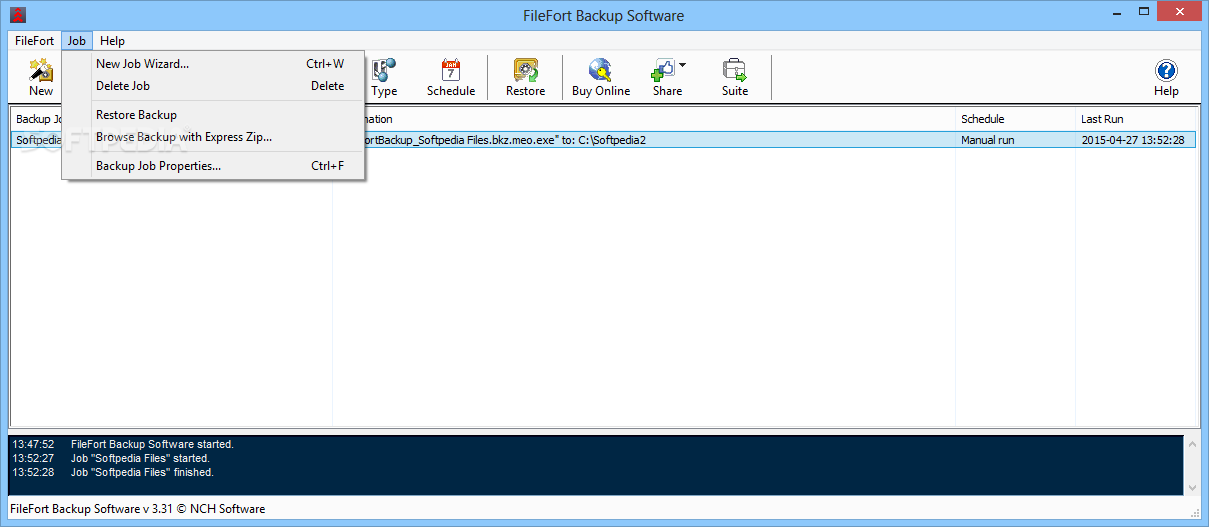The image size is (1209, 527).
Task: Open the Schedule calendar icon
Action: coord(451,70)
